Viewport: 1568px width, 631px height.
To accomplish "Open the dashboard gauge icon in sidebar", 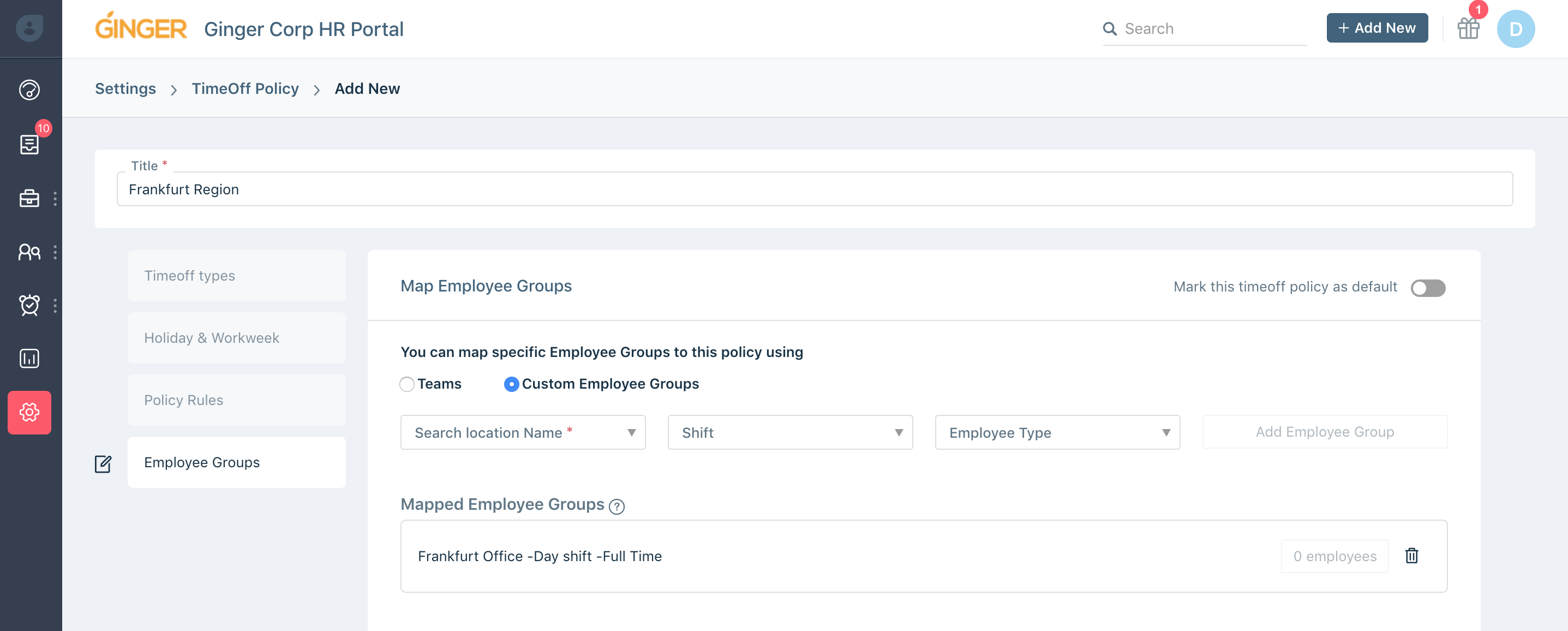I will tap(29, 90).
